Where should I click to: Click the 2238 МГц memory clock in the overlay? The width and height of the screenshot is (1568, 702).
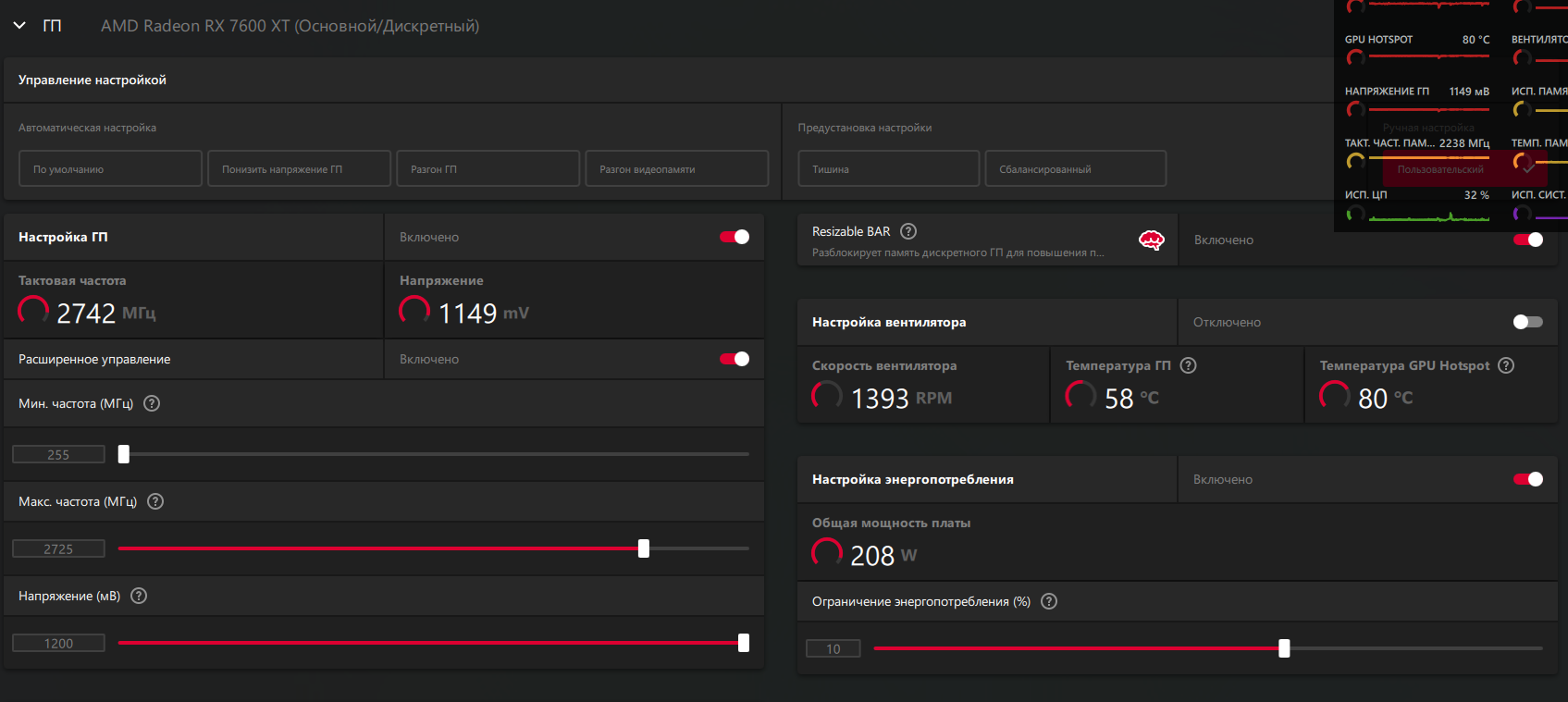[x=1464, y=143]
